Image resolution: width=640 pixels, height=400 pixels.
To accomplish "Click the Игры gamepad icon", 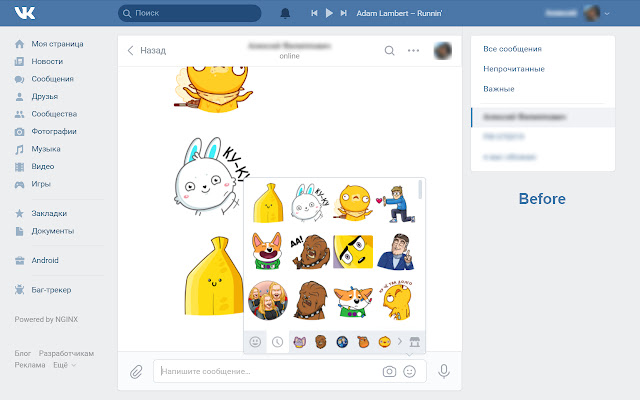I will (x=19, y=184).
